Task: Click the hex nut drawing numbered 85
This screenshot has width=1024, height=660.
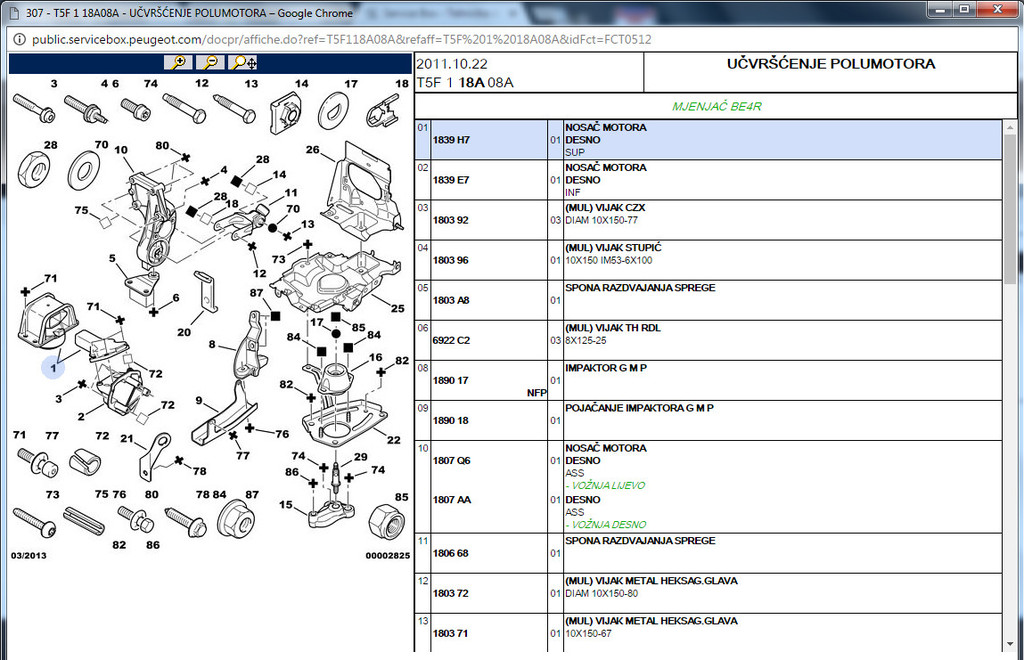Action: (x=387, y=522)
